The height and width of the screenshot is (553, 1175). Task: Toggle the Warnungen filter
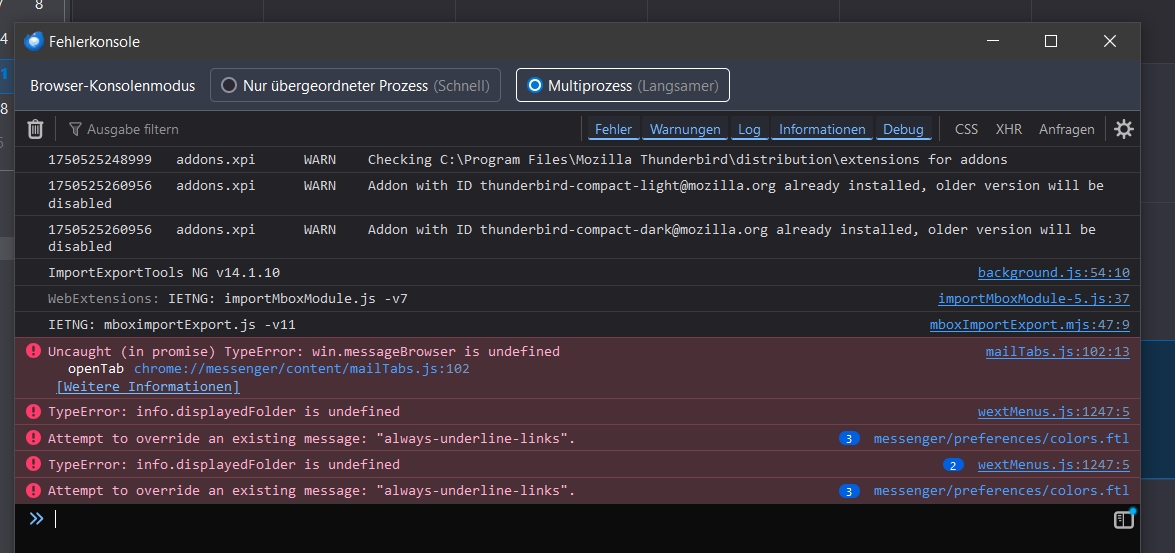(x=685, y=129)
